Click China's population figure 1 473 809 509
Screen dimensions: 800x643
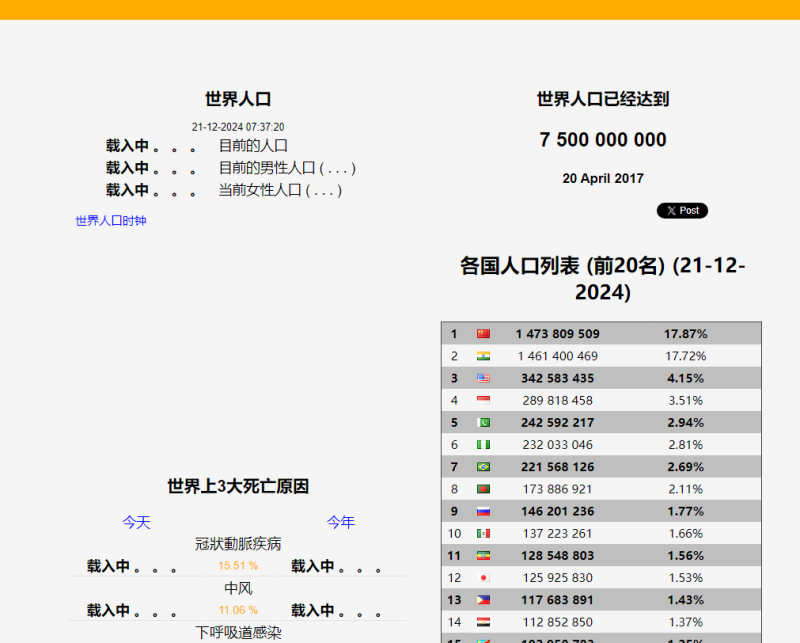(558, 334)
